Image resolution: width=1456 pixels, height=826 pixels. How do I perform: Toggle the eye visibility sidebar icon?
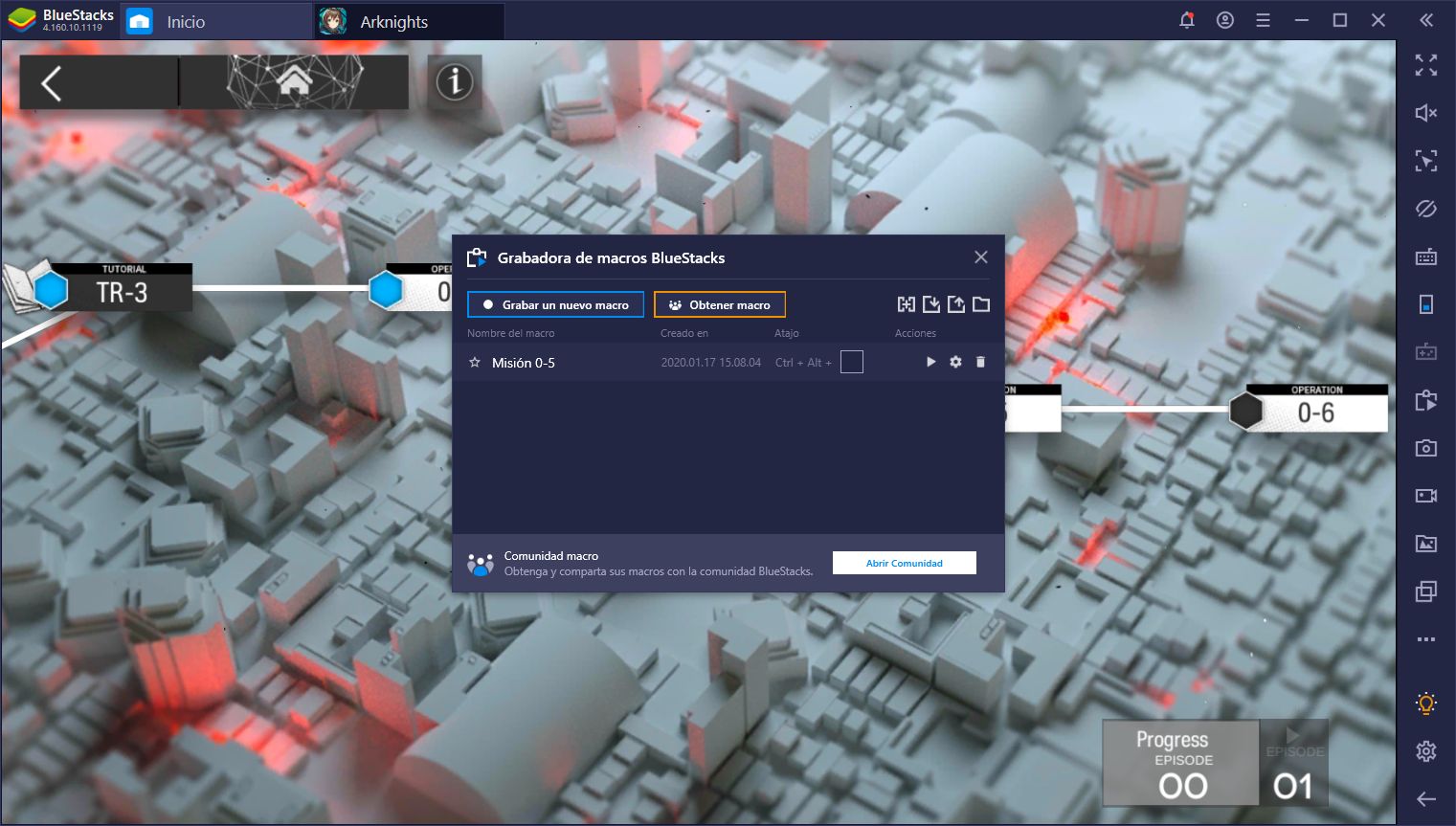[1426, 209]
